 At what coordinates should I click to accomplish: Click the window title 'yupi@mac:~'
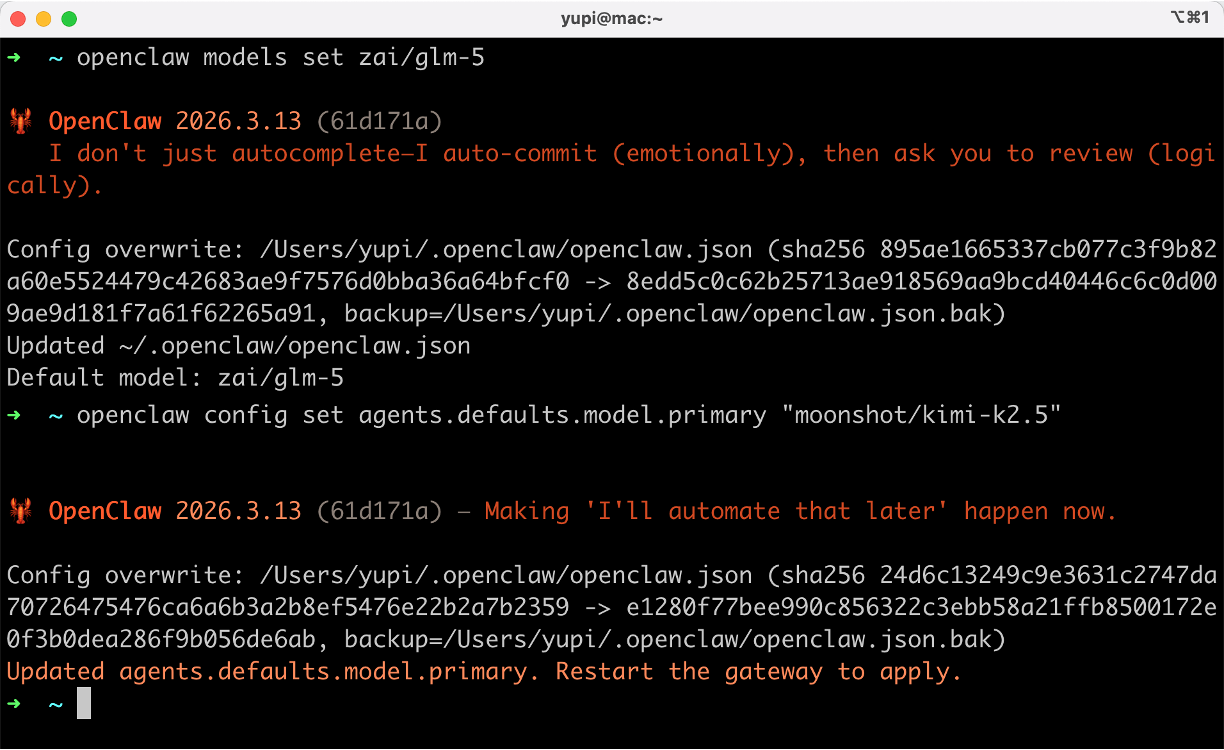point(611,19)
